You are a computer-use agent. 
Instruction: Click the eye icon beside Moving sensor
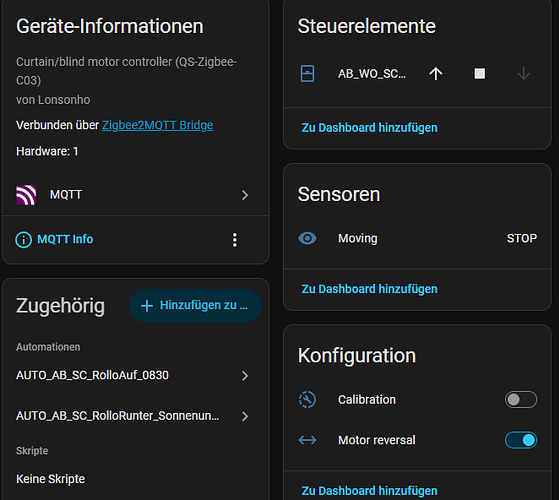307,238
